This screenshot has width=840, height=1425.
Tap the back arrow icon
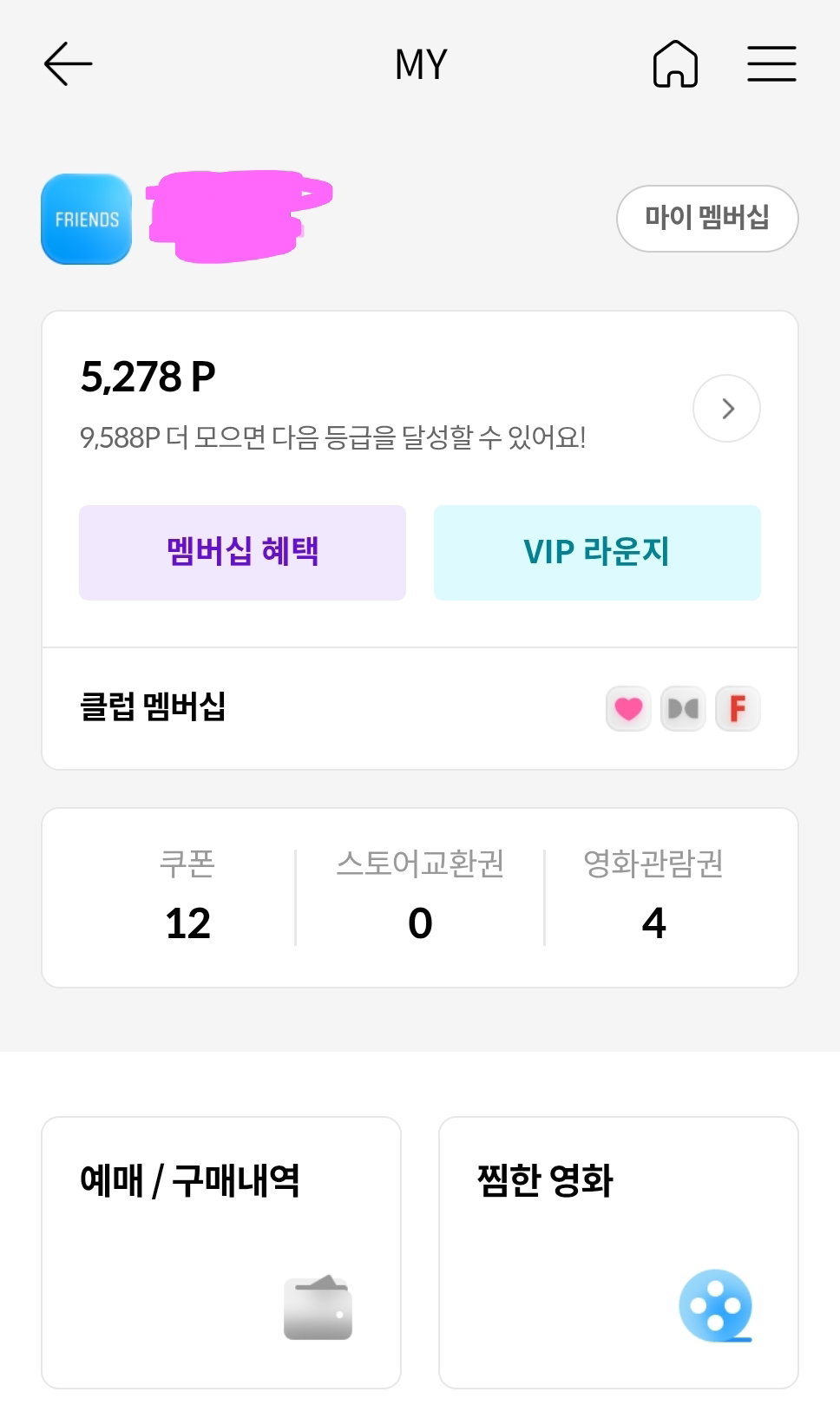(68, 63)
